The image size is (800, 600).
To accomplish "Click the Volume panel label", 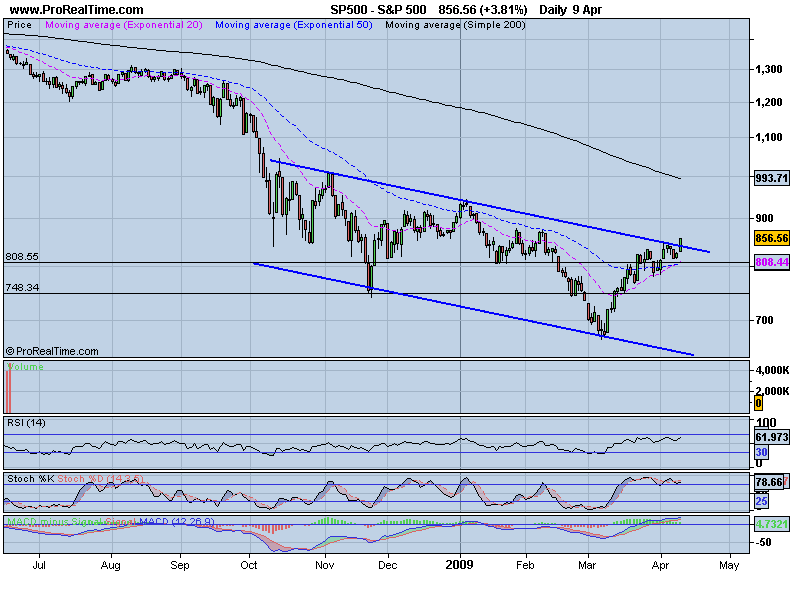I will click(x=26, y=367).
